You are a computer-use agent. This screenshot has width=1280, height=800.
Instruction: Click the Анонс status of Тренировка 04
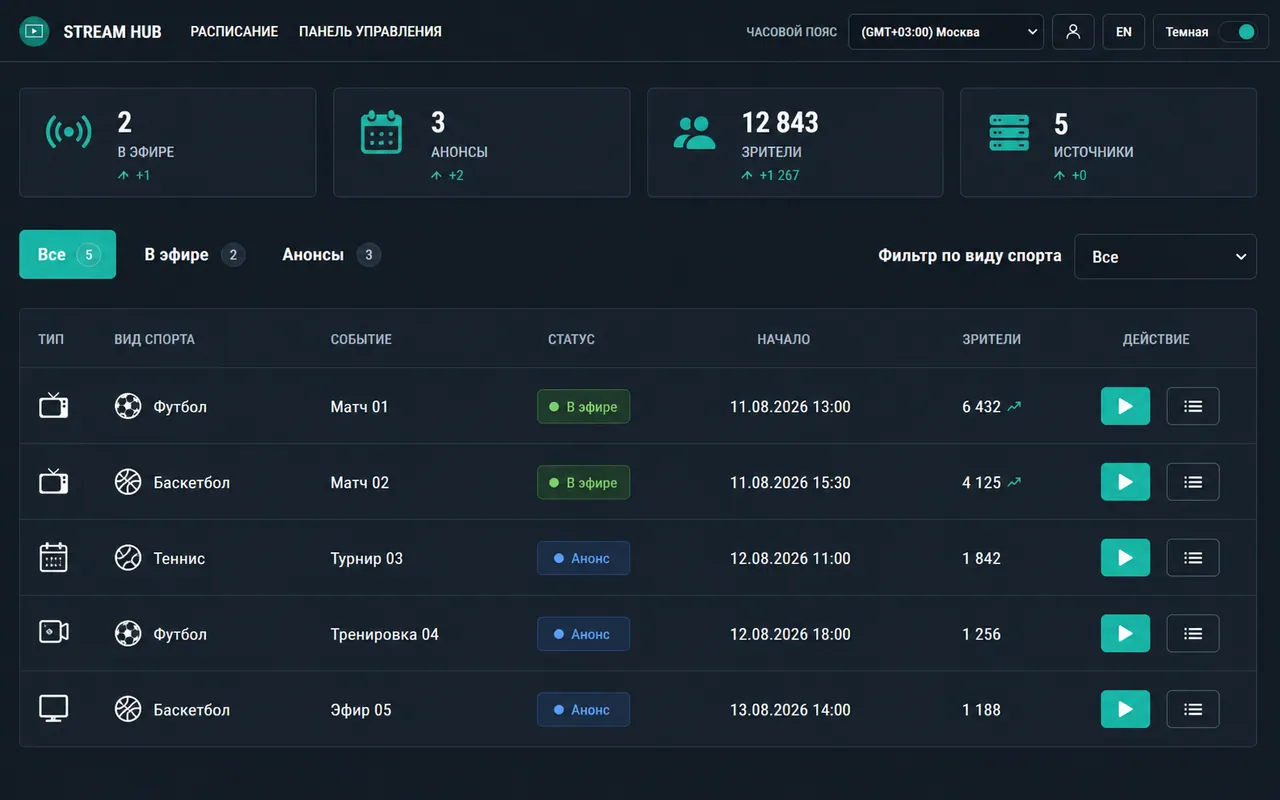(x=583, y=633)
